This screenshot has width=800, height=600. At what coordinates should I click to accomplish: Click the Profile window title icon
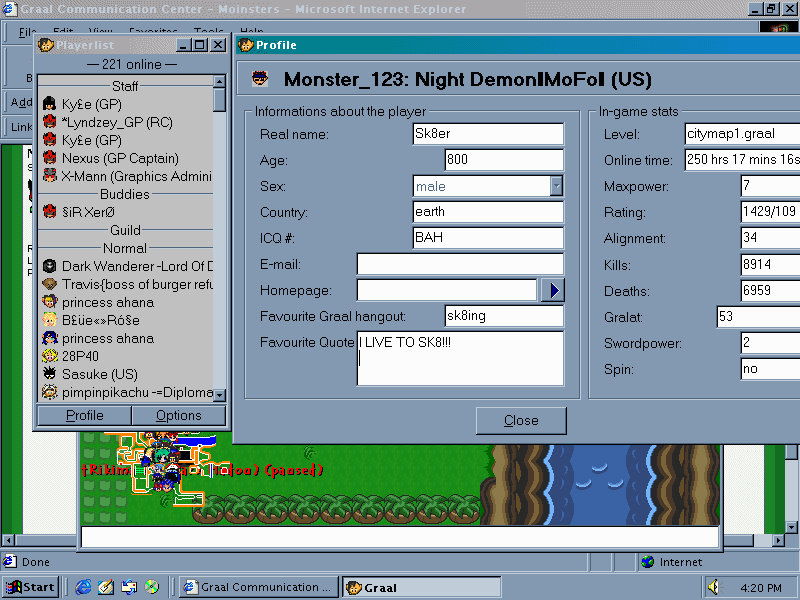click(246, 45)
